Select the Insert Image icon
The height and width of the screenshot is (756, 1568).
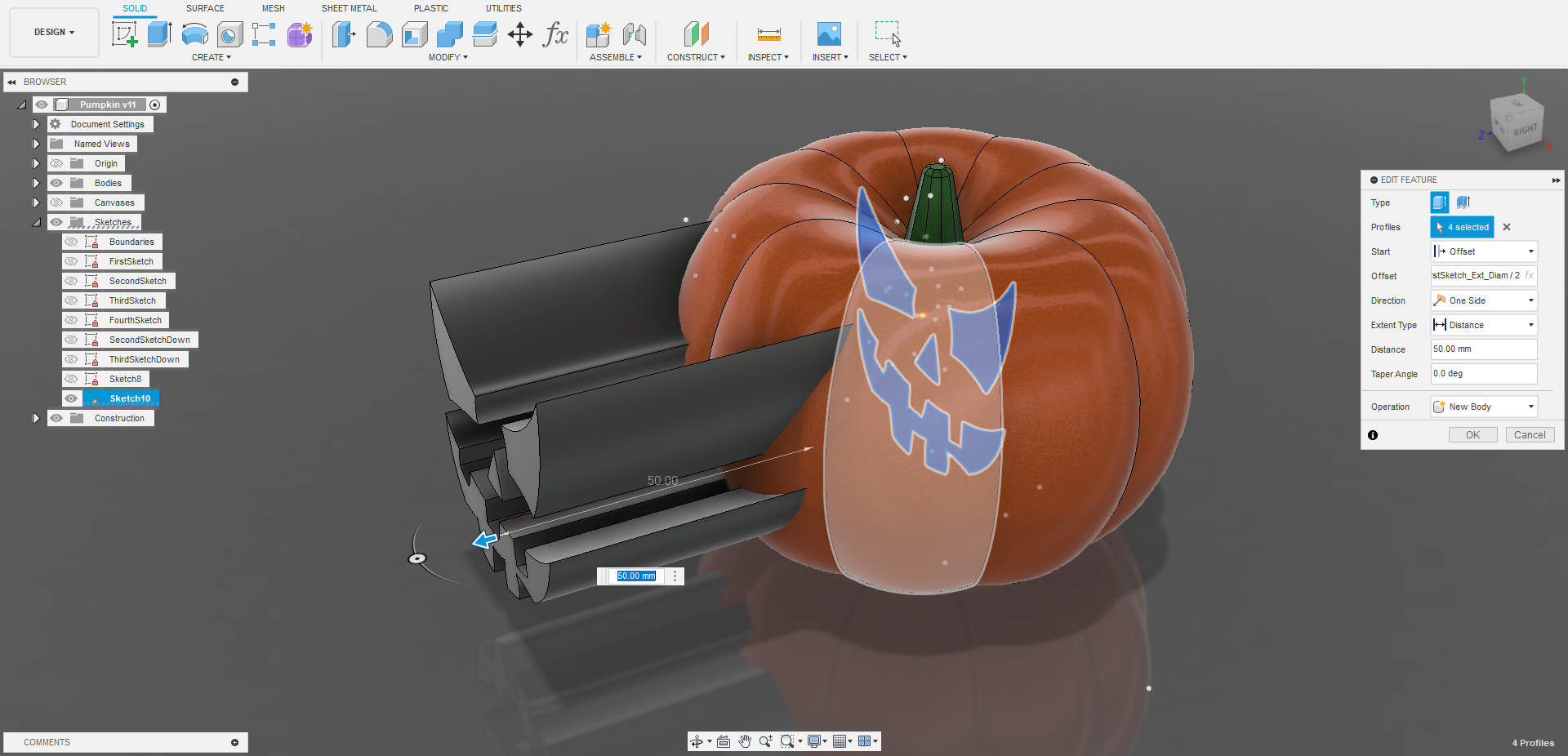(829, 34)
